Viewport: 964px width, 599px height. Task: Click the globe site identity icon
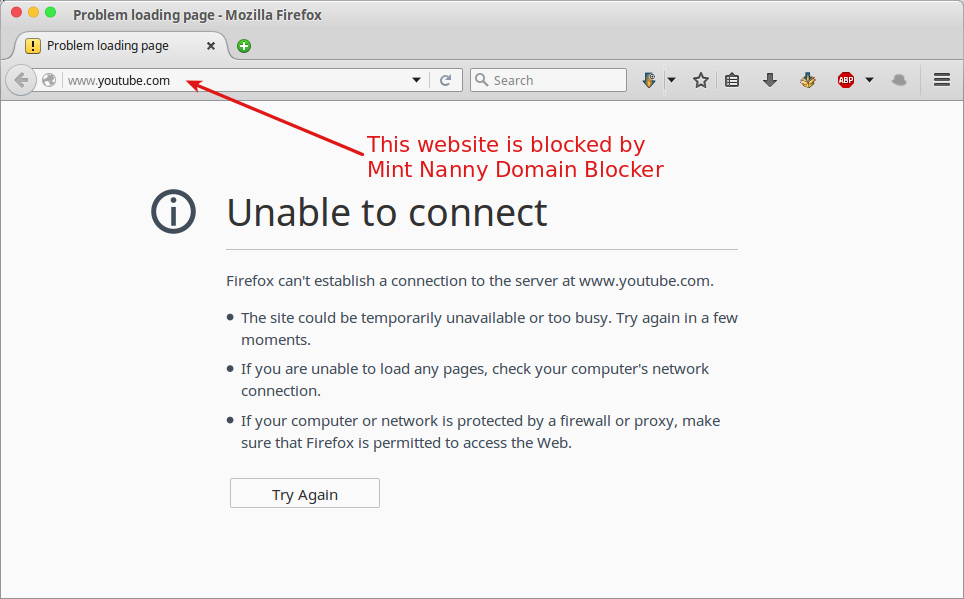point(49,80)
